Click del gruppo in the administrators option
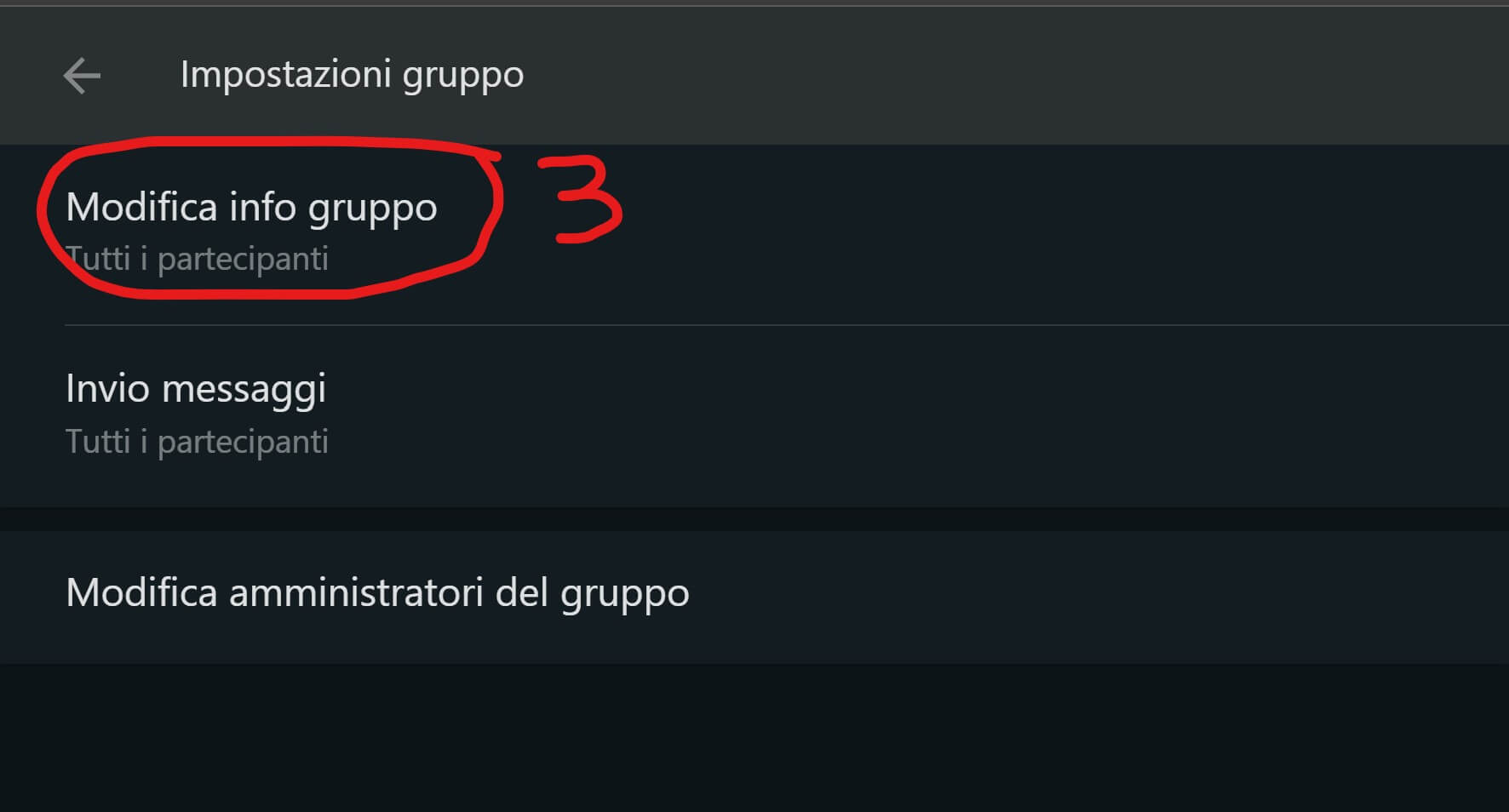Screen dimensions: 1509x812 click(592, 594)
